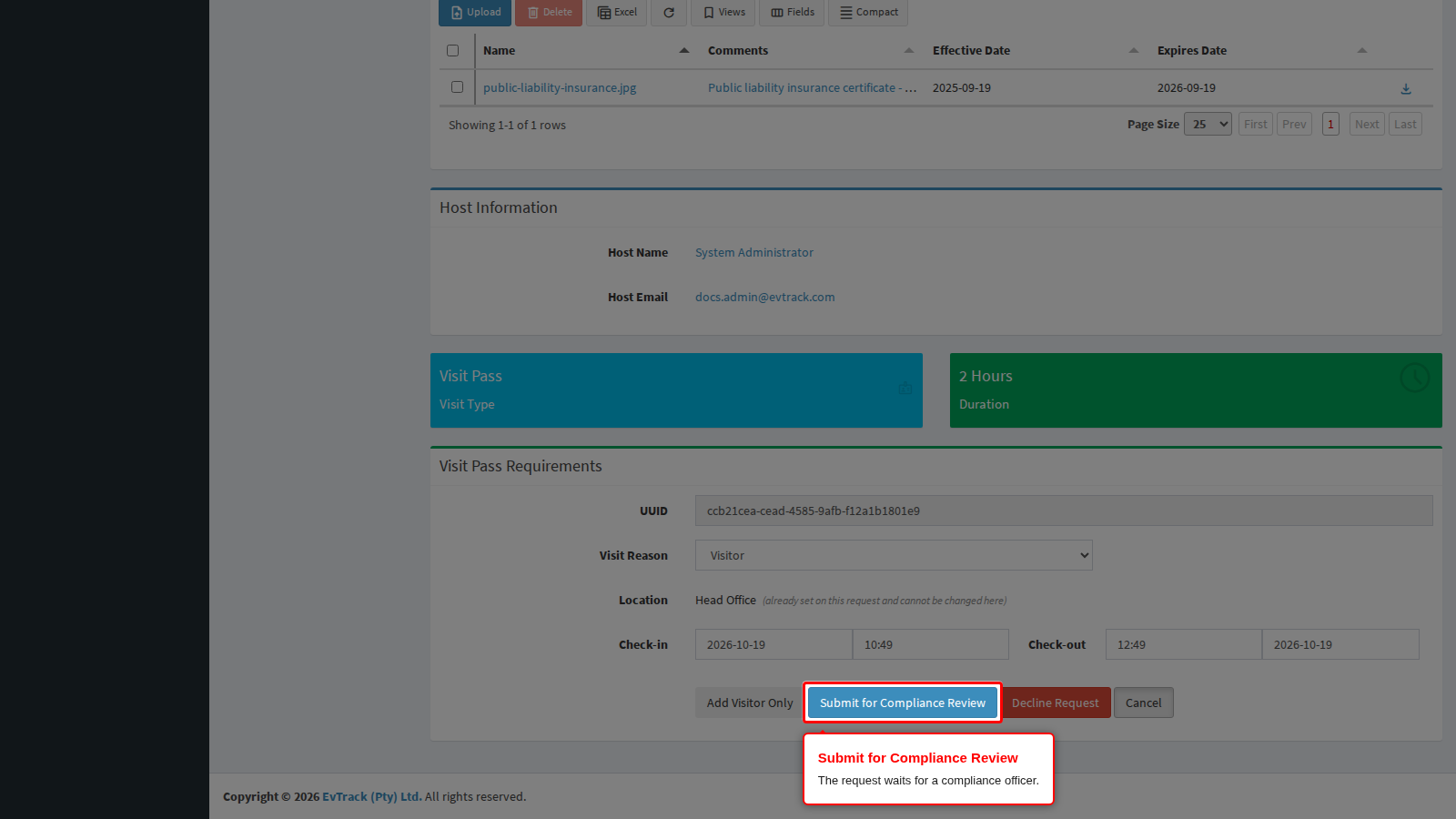Screen dimensions: 1456x819
Task: Sort by Name column arrow
Action: (x=684, y=51)
